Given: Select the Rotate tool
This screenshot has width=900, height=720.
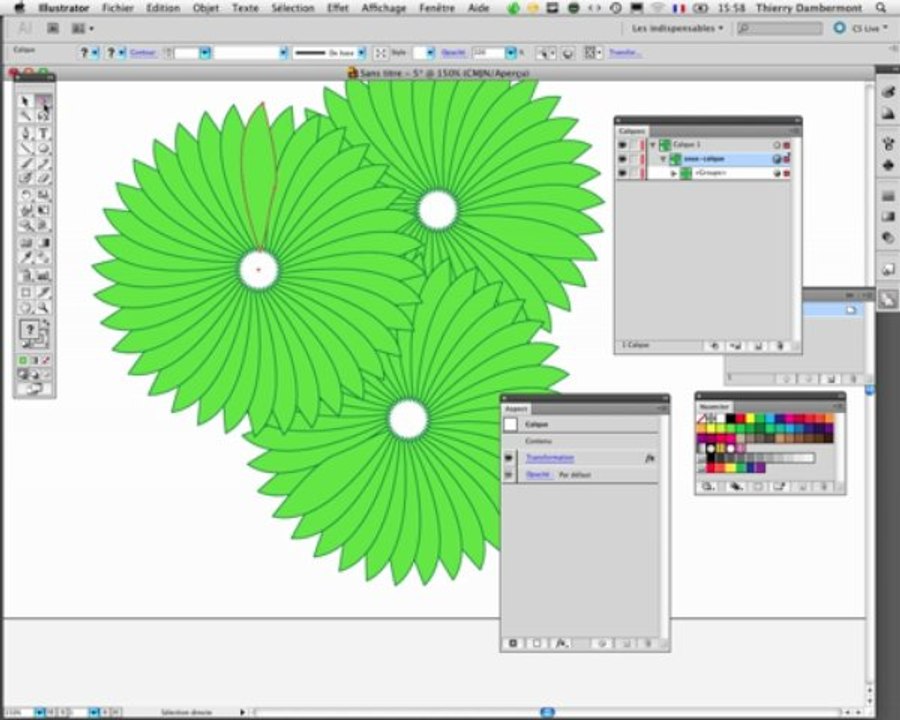Looking at the screenshot, I should click(25, 195).
